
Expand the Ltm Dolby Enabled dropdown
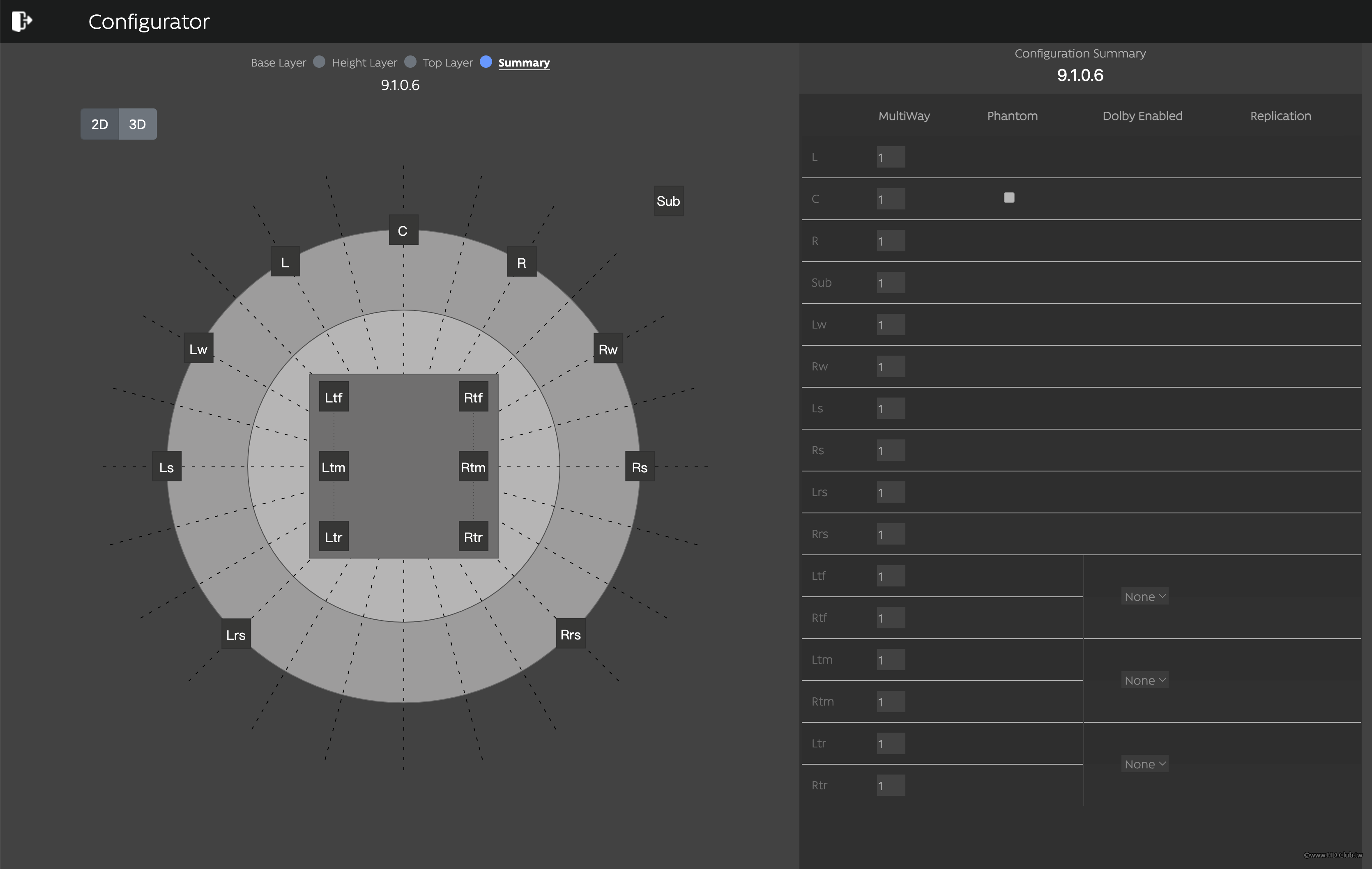coord(1144,679)
